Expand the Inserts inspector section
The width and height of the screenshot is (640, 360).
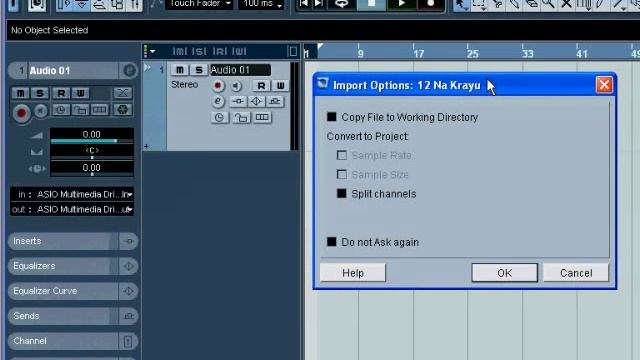(62, 241)
